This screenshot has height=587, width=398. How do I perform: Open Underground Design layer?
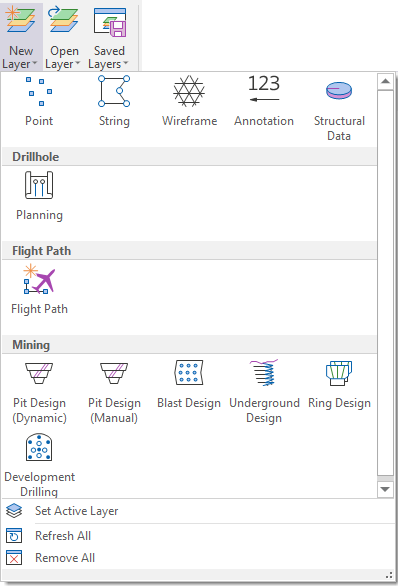pyautogui.click(x=264, y=392)
